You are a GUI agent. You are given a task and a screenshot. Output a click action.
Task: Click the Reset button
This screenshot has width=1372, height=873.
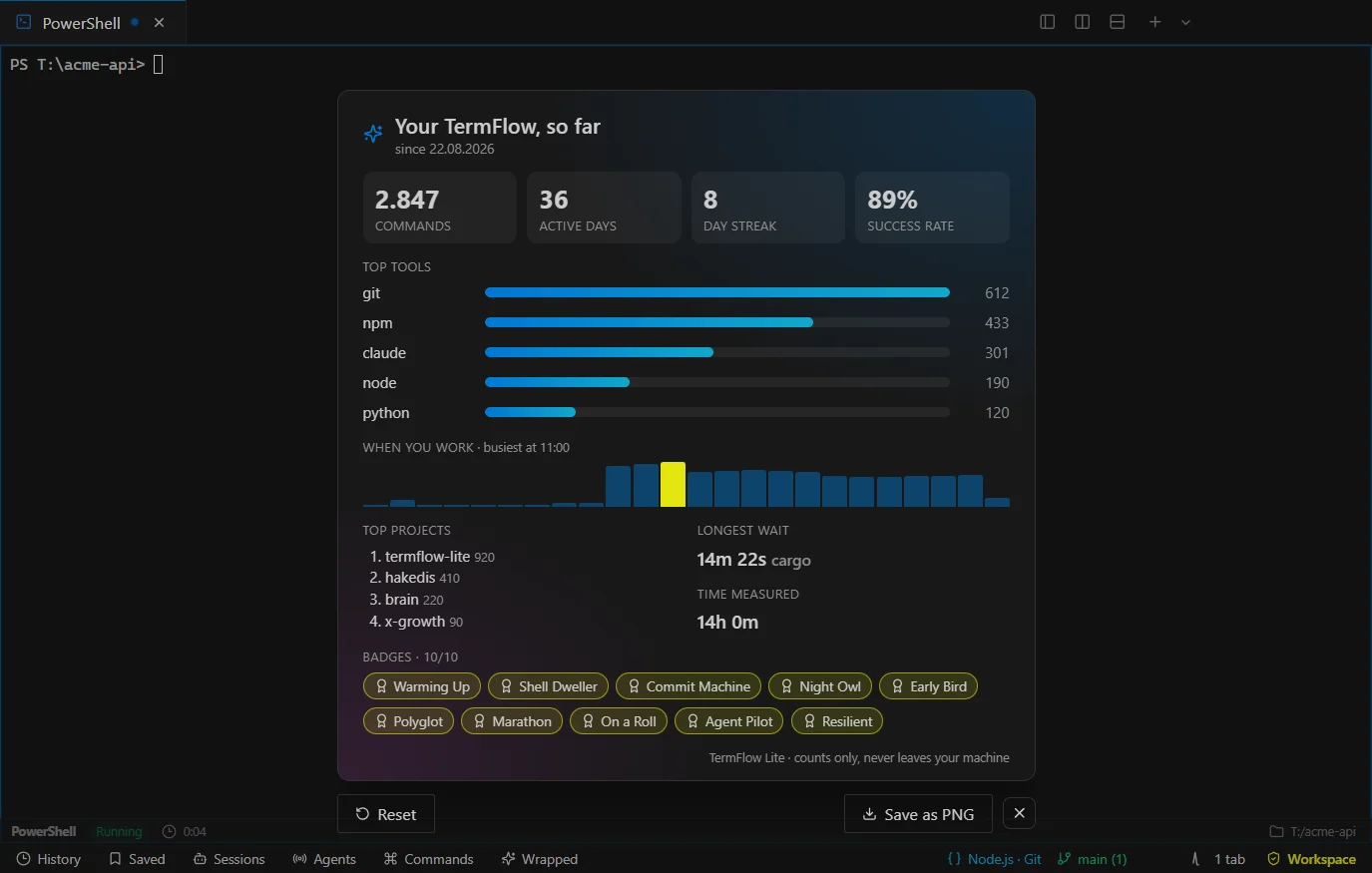(386, 814)
